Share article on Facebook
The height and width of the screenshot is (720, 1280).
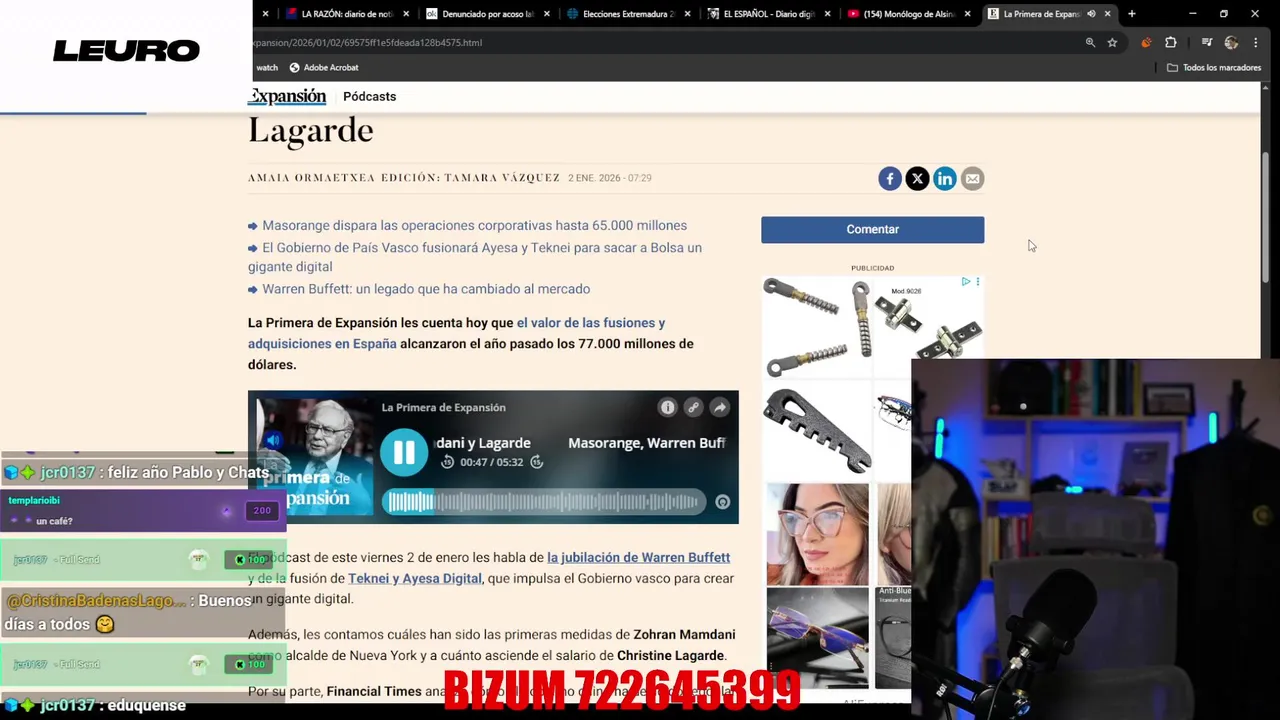(x=890, y=179)
